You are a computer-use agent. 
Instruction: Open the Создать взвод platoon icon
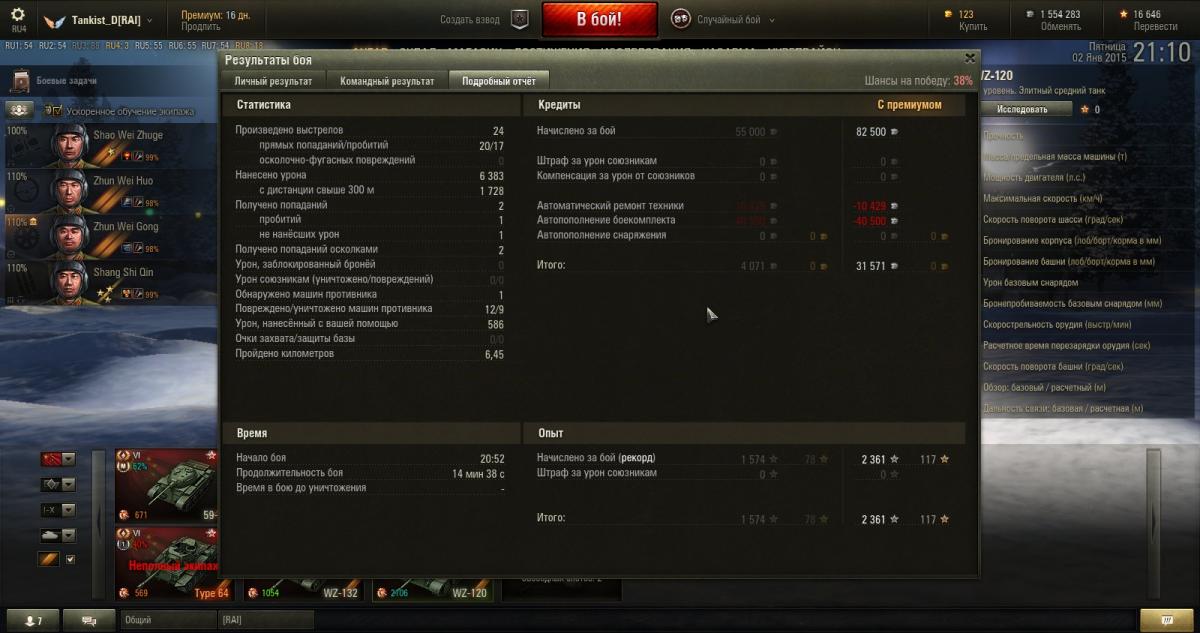click(x=518, y=19)
